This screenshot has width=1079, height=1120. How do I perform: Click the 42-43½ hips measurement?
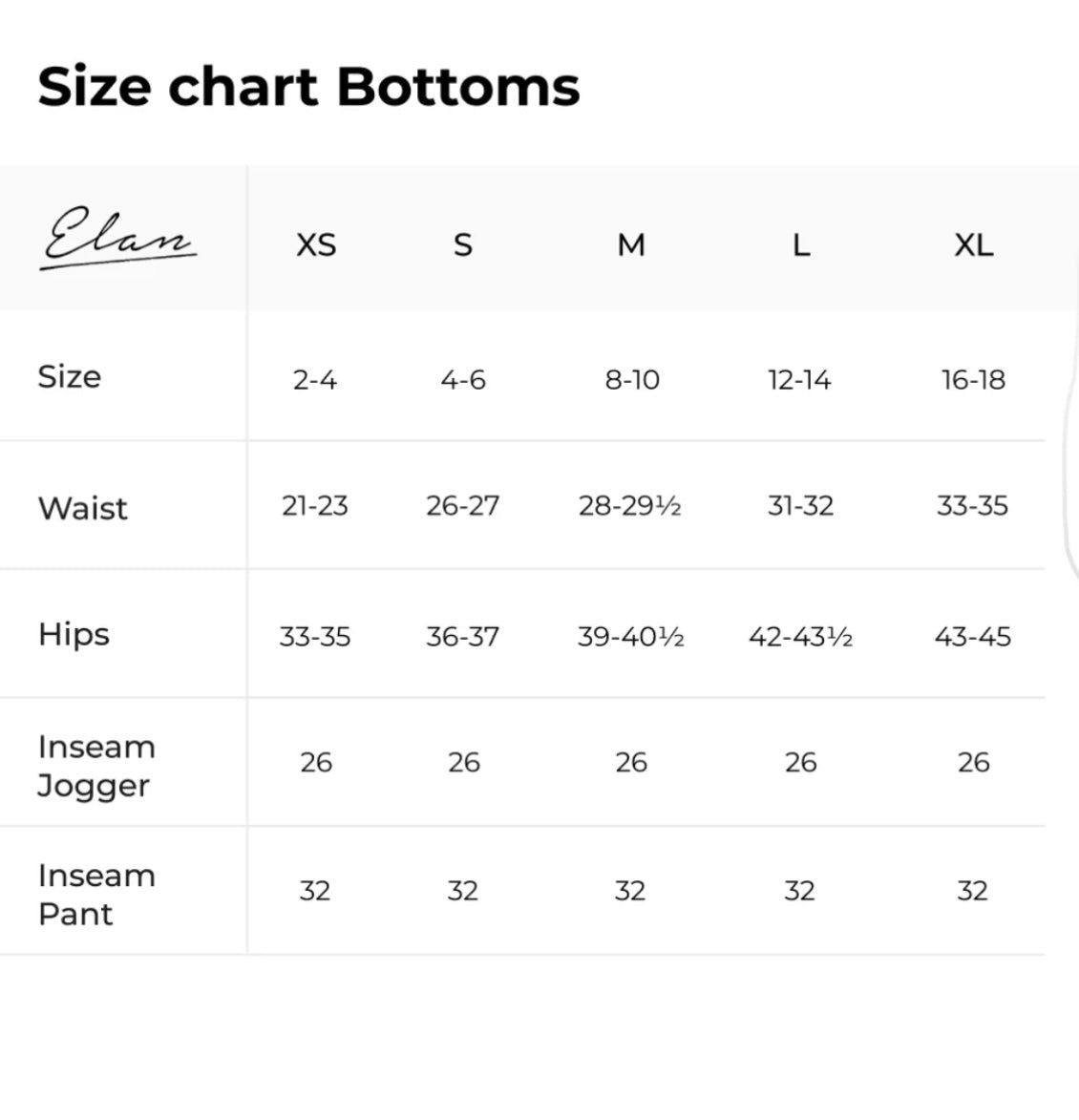click(x=800, y=637)
